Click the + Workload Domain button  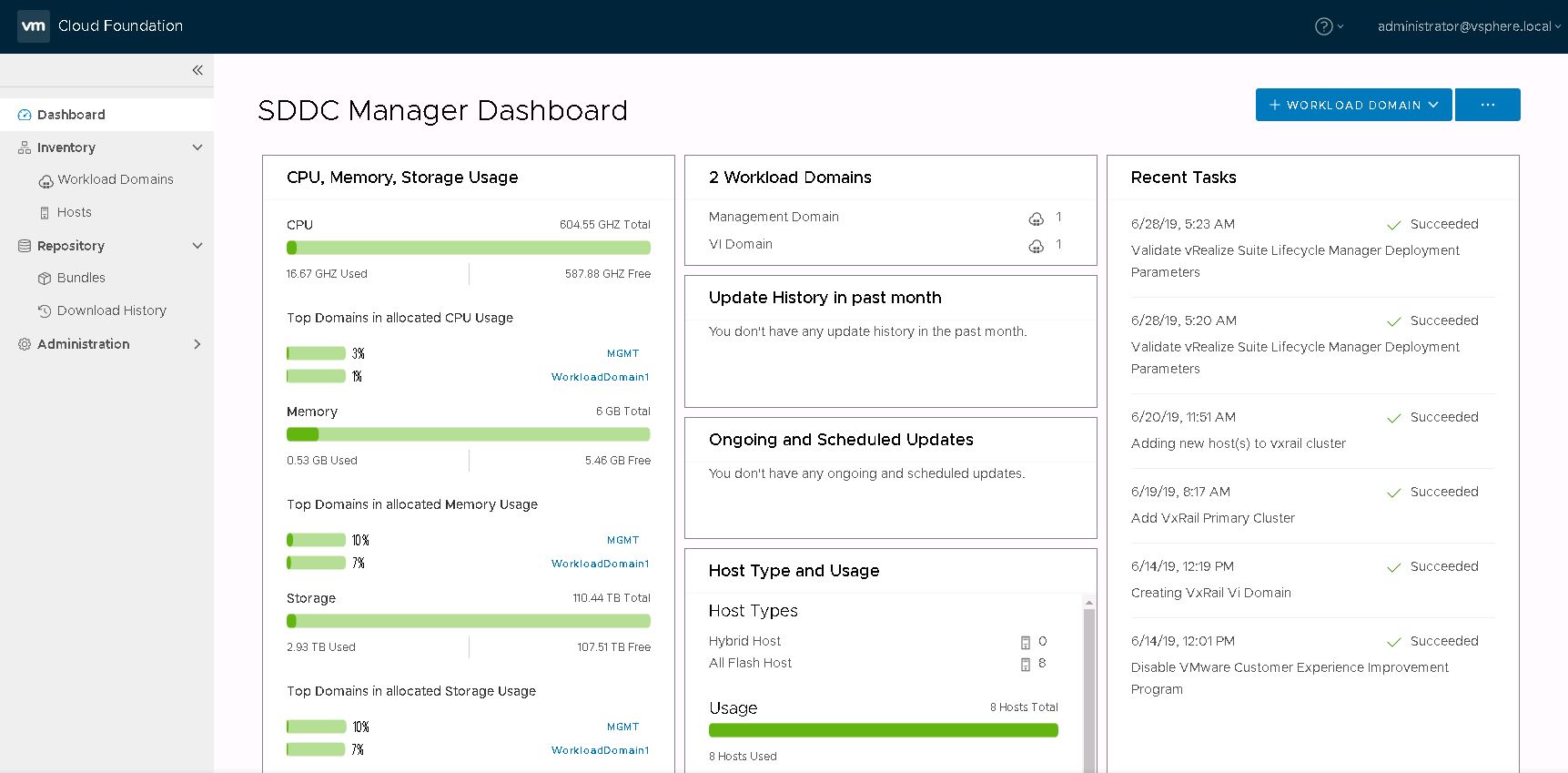(1353, 105)
